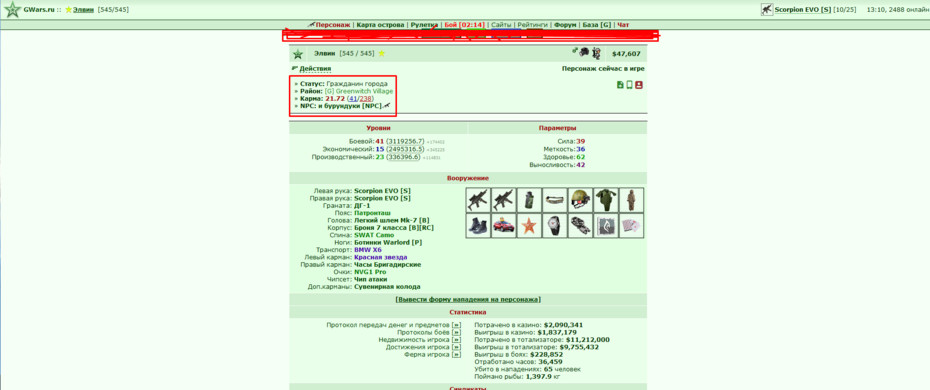
Task: Click the $47,607 money amount
Action: [x=626, y=54]
